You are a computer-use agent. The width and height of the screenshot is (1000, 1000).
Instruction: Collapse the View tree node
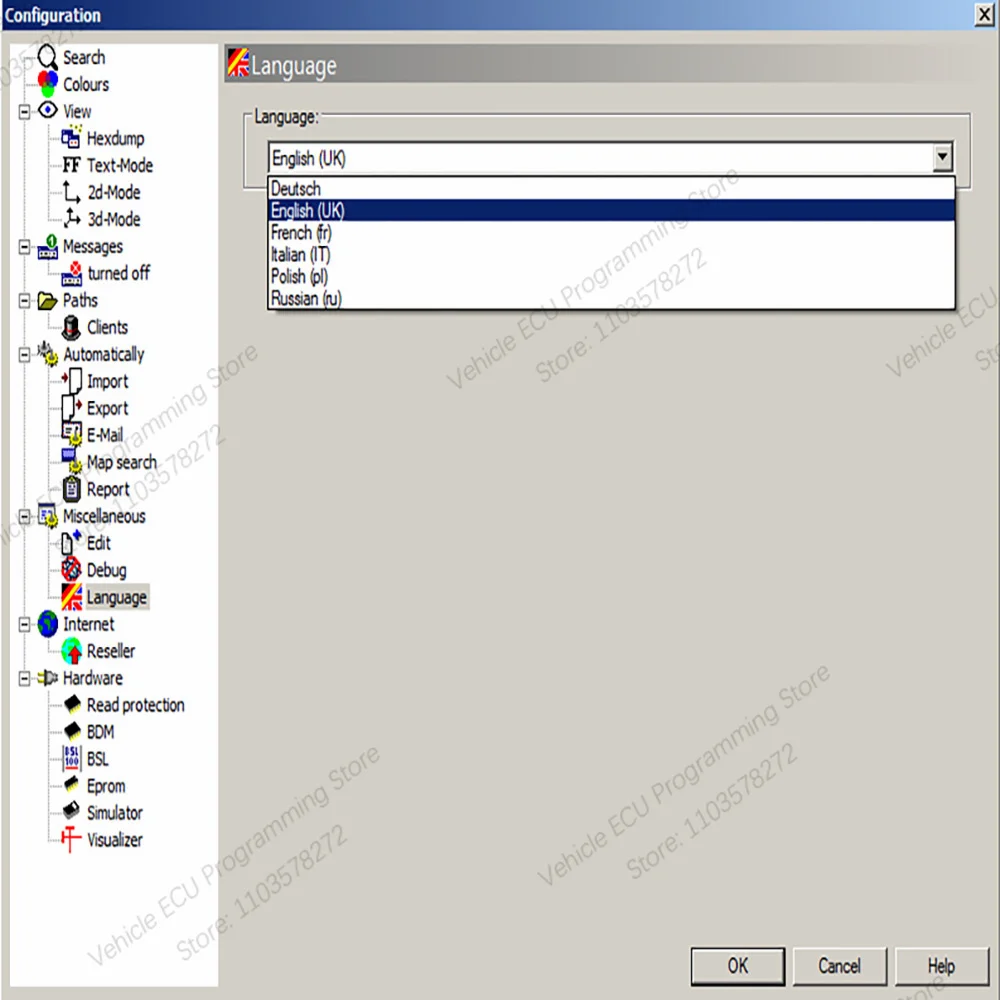point(24,112)
